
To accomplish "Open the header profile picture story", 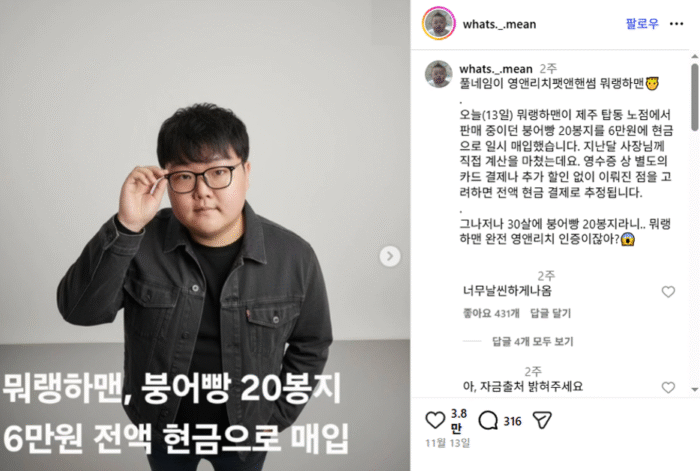I will (439, 23).
